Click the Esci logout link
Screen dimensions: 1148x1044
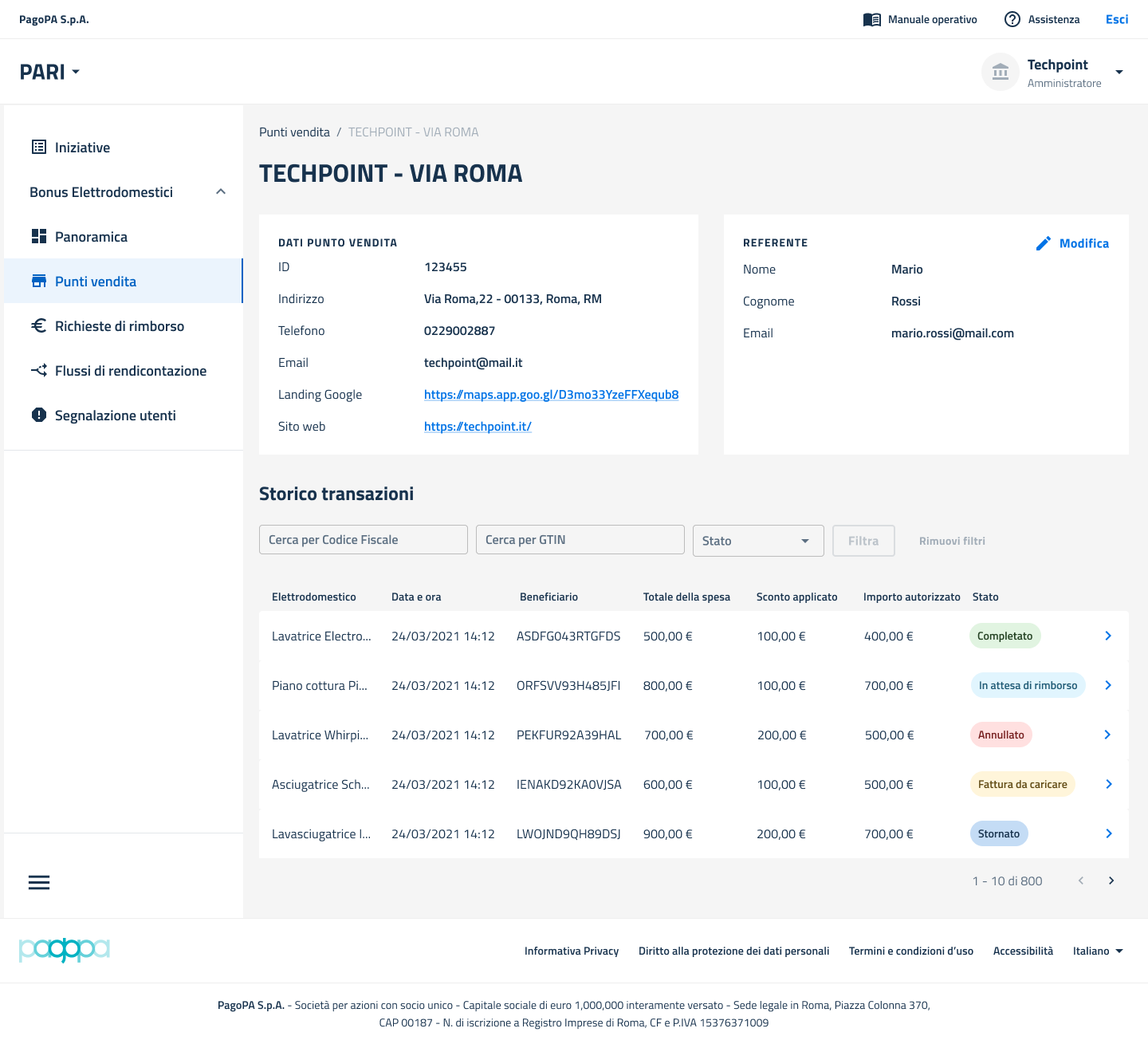pos(1116,20)
